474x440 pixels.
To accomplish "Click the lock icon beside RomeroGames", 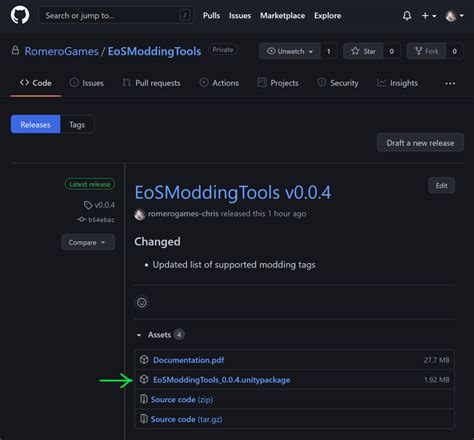I will [15, 50].
